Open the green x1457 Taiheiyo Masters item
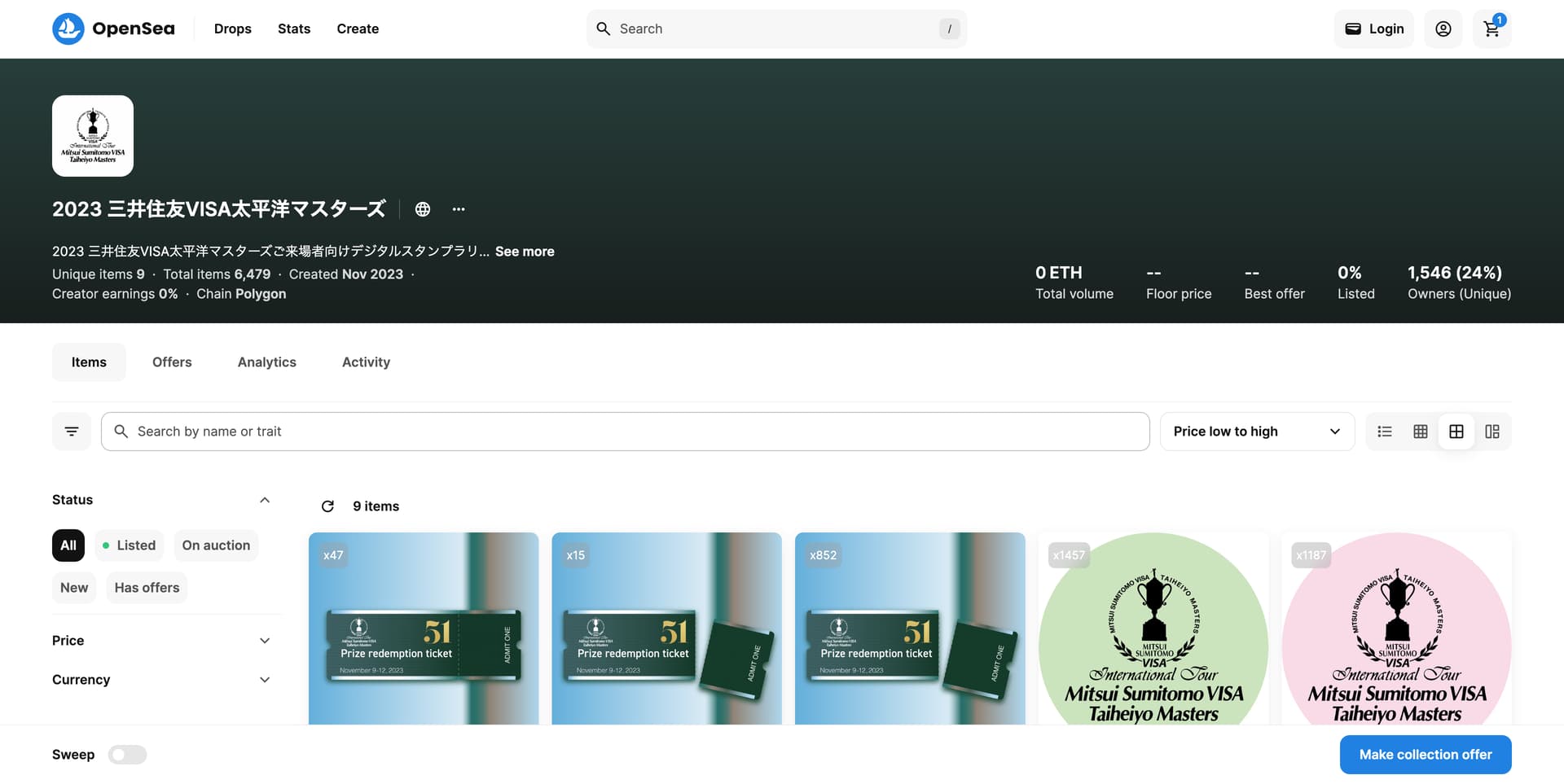Screen dimensions: 1564x784 tap(1153, 629)
